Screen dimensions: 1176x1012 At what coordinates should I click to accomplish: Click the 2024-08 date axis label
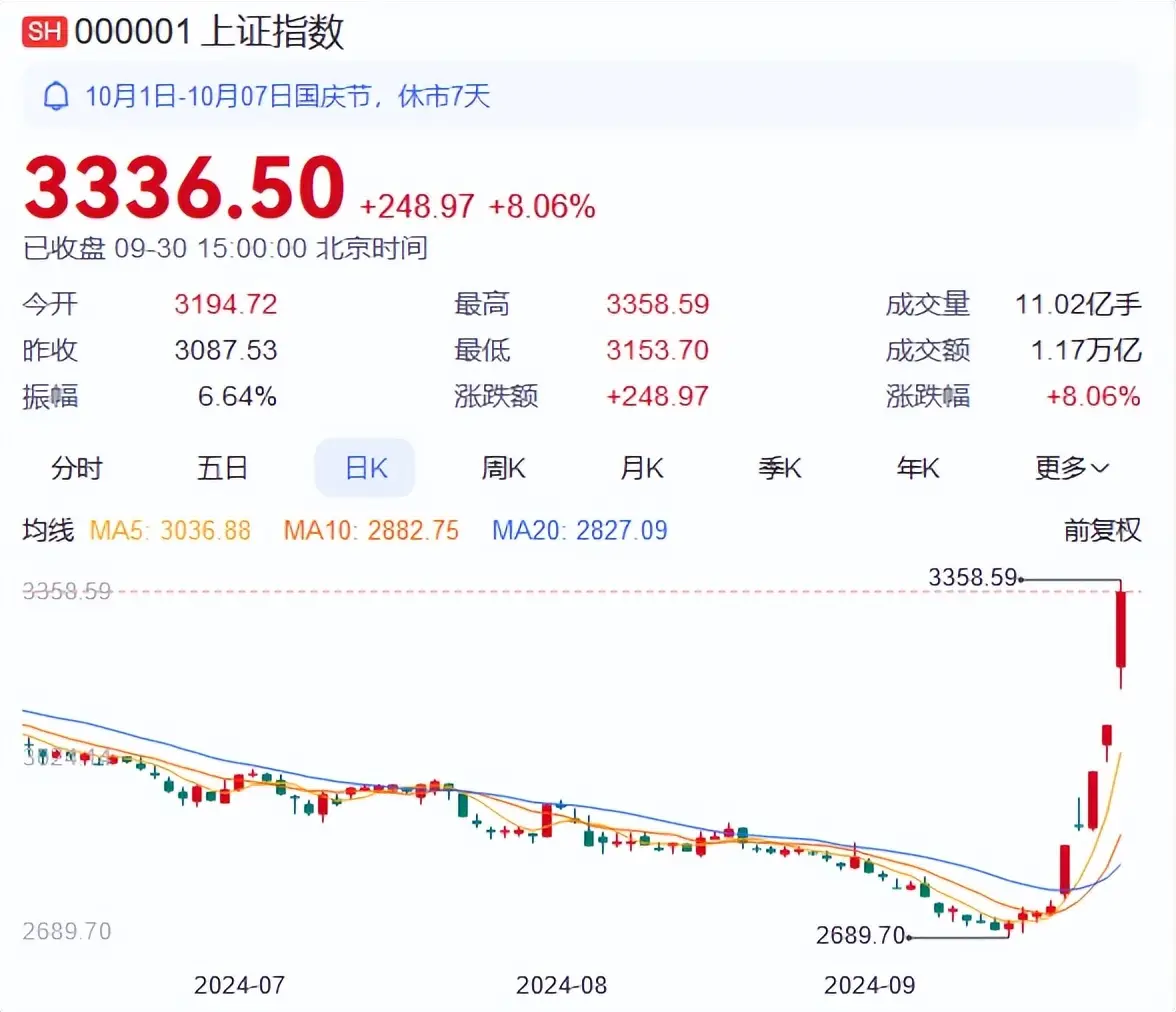pyautogui.click(x=561, y=985)
